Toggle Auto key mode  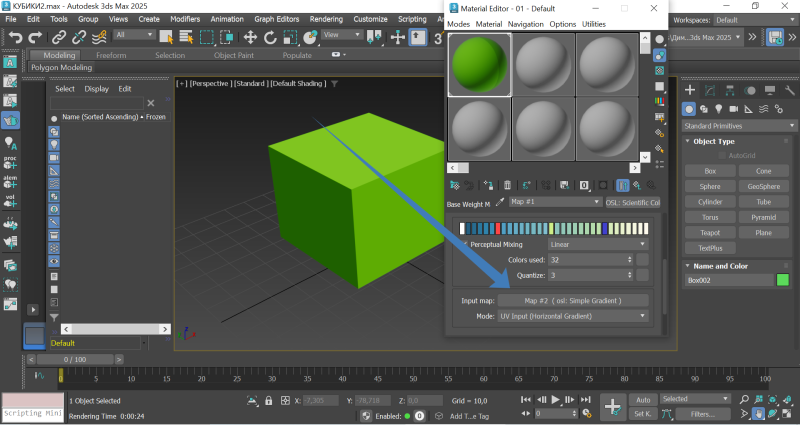tap(643, 399)
